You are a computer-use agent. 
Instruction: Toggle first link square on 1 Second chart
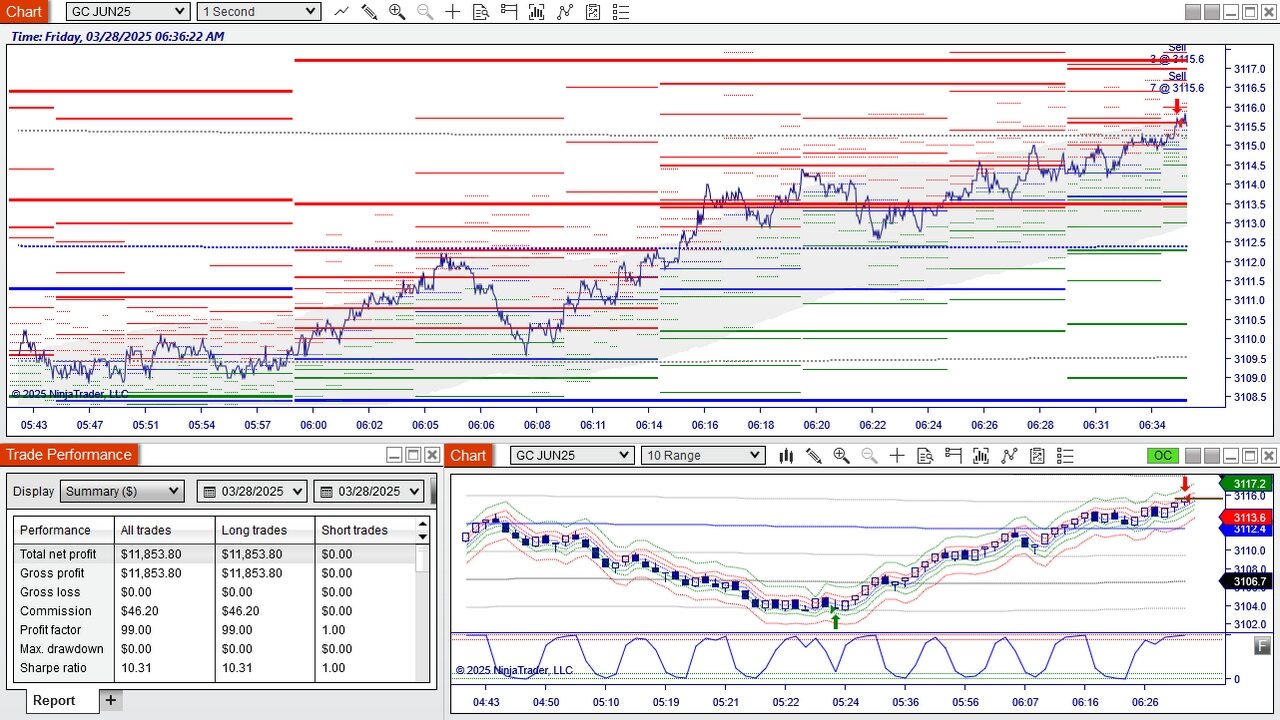pyautogui.click(x=1192, y=12)
